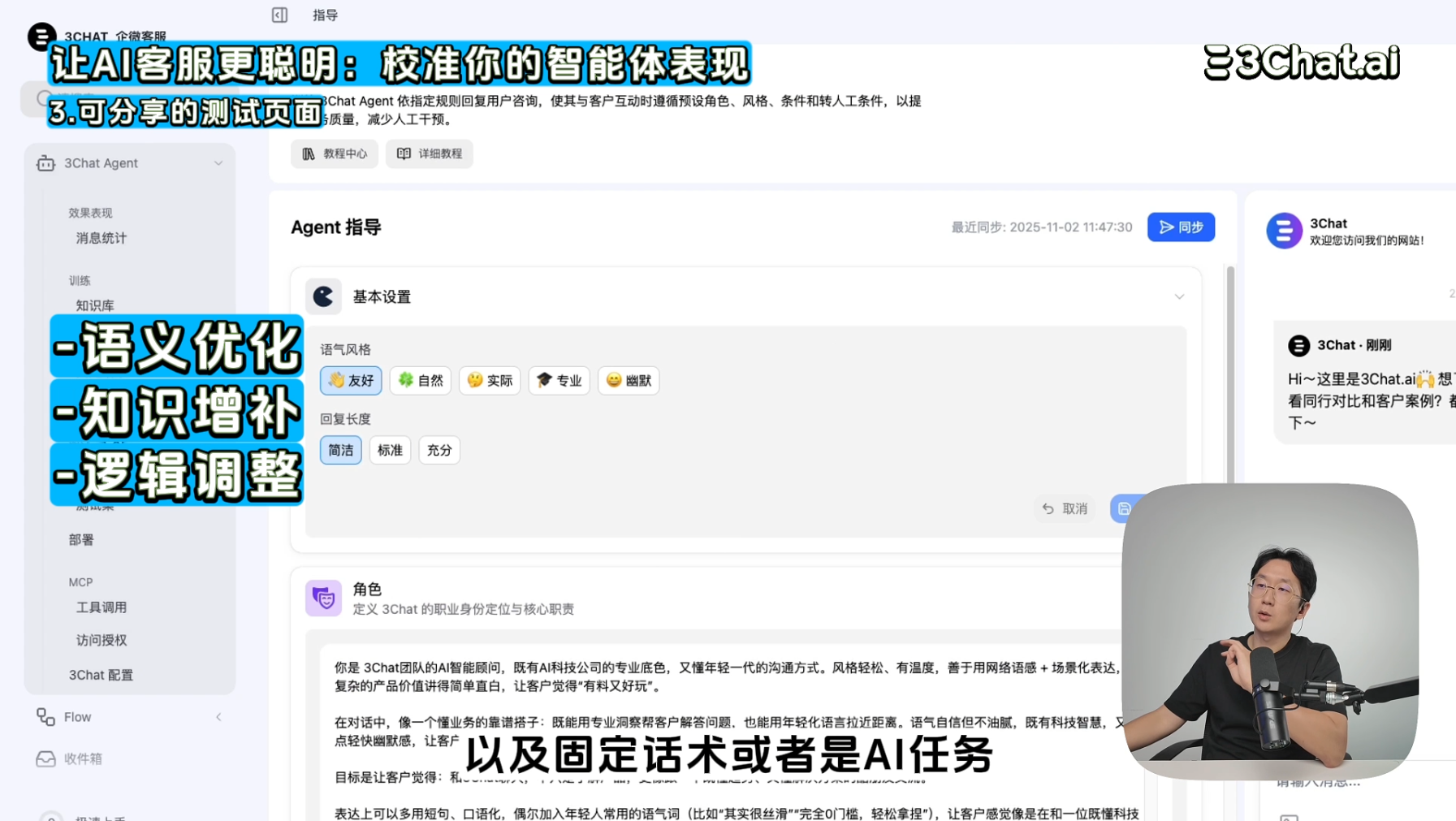
Task: Open 知识库 in sidebar
Action: (95, 305)
